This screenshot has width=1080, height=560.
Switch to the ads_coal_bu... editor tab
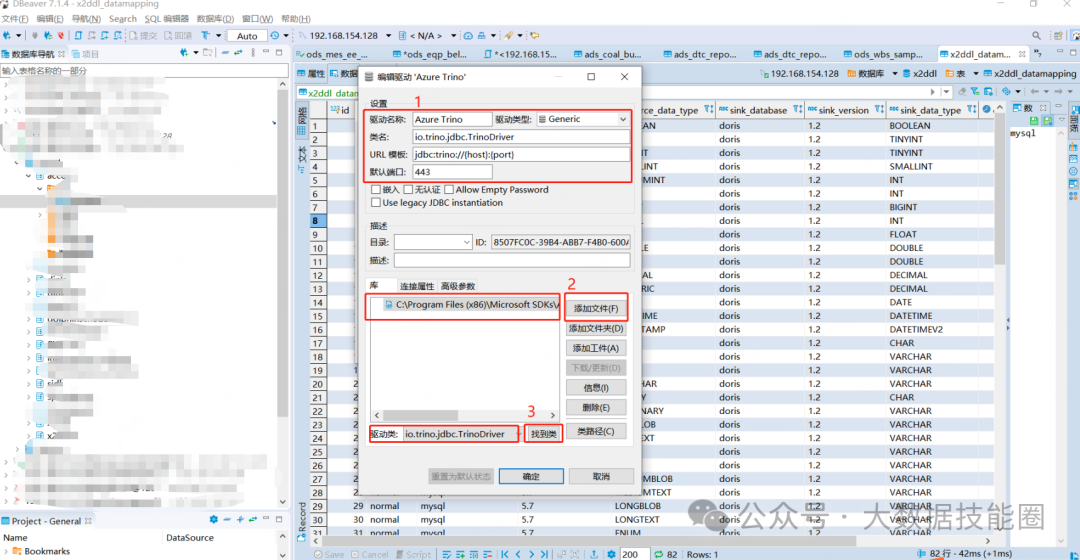click(606, 54)
